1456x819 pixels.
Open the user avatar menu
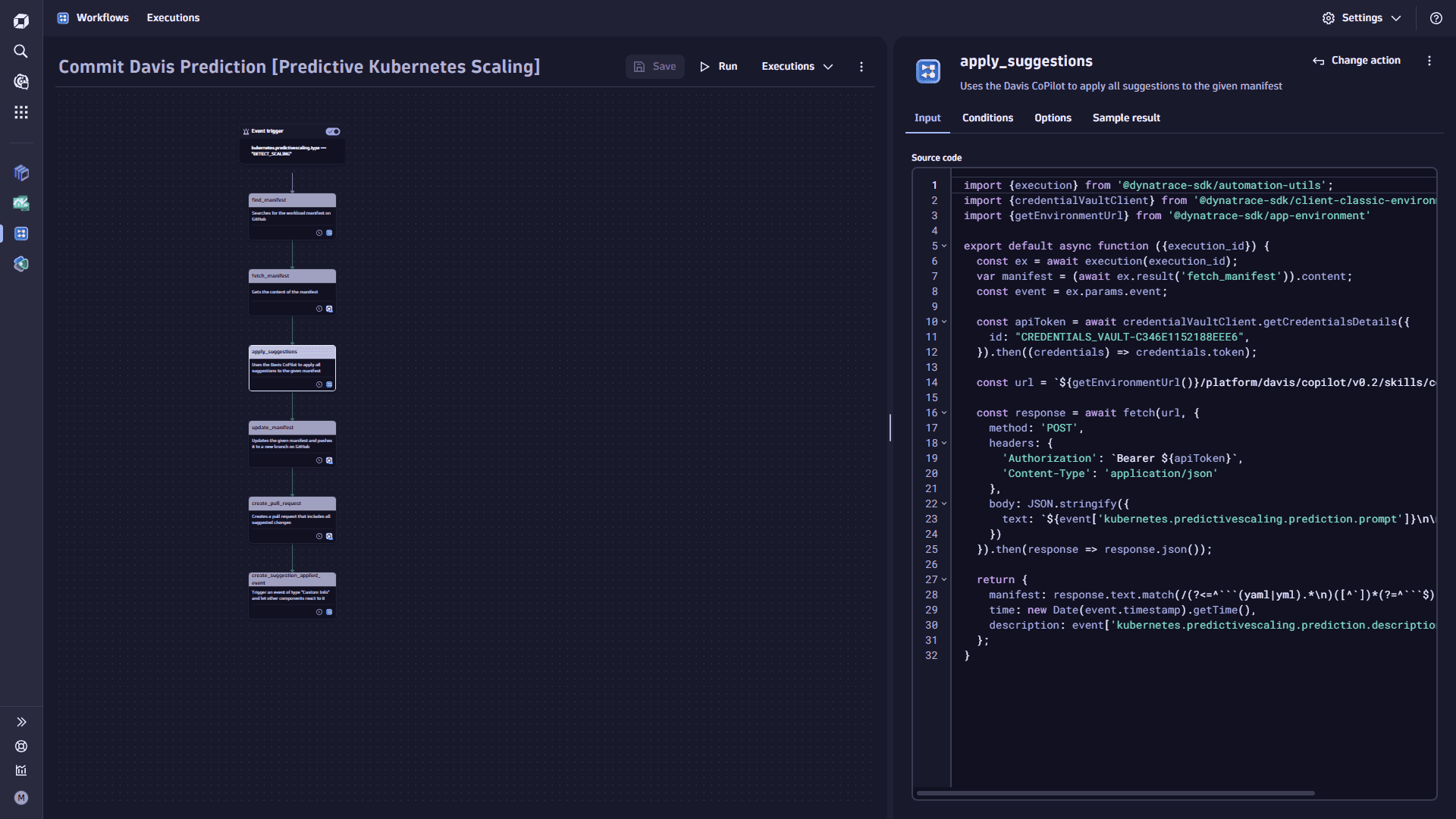click(21, 798)
